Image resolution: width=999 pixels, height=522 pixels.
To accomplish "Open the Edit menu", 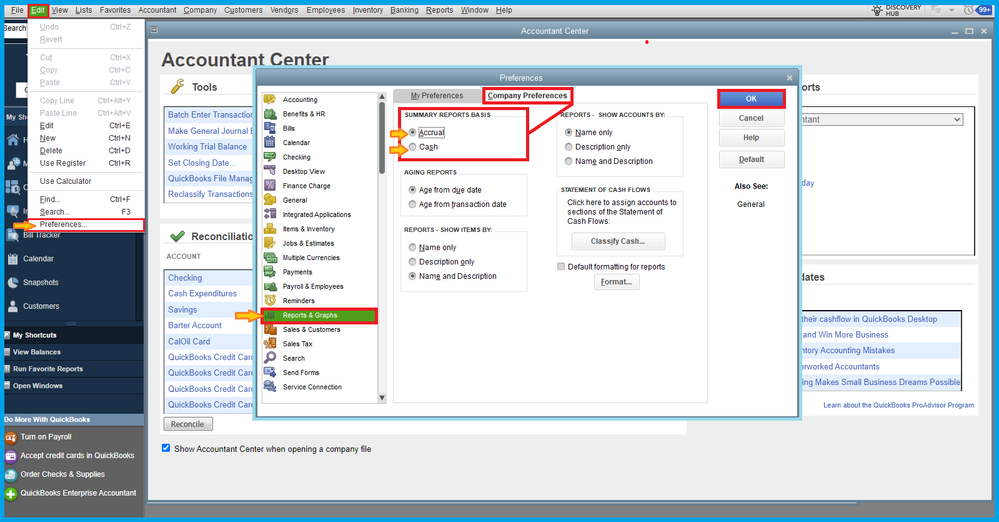I will pyautogui.click(x=38, y=10).
